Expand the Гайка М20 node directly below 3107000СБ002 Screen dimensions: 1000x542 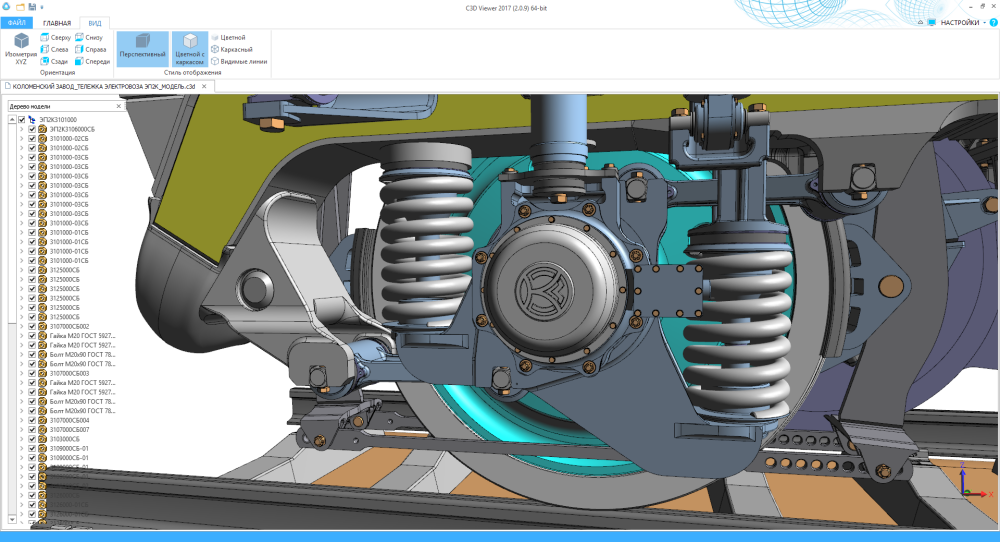click(x=22, y=335)
